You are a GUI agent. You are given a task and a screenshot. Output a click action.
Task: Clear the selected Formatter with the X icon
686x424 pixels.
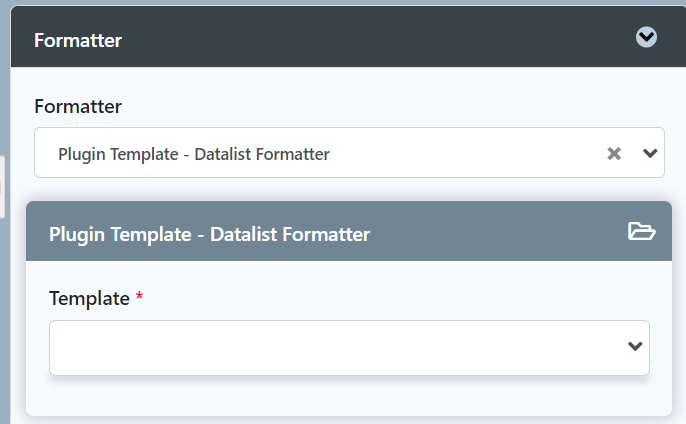click(x=614, y=153)
